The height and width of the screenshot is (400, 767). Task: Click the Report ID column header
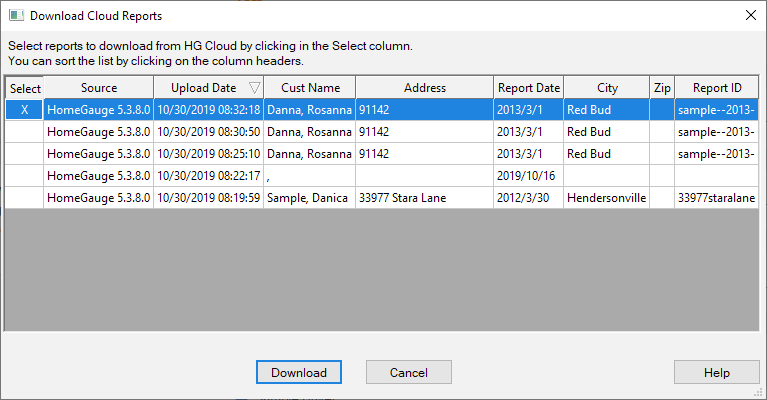click(x=716, y=88)
